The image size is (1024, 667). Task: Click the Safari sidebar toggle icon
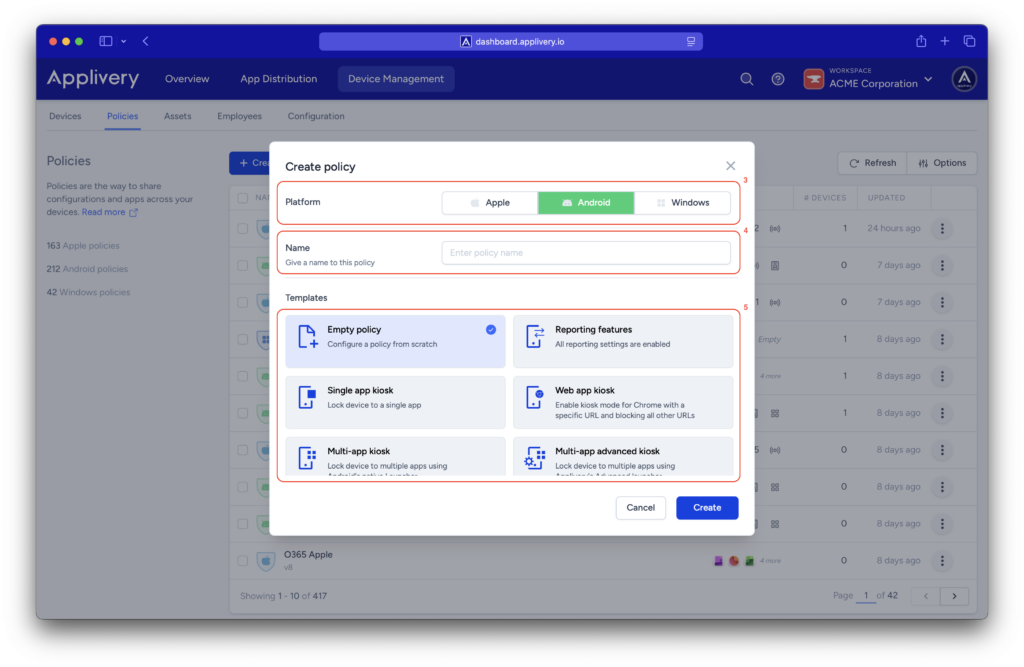point(106,41)
